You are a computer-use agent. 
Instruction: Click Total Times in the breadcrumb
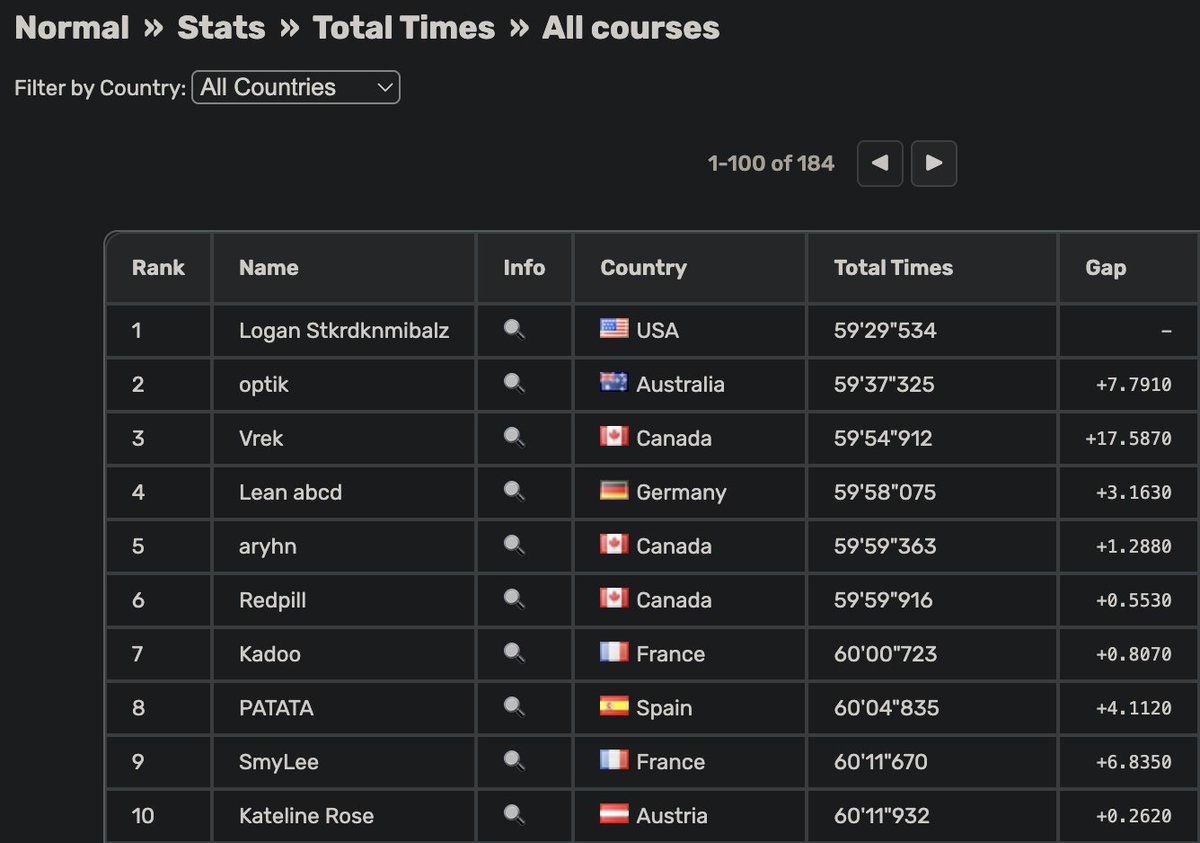click(404, 27)
